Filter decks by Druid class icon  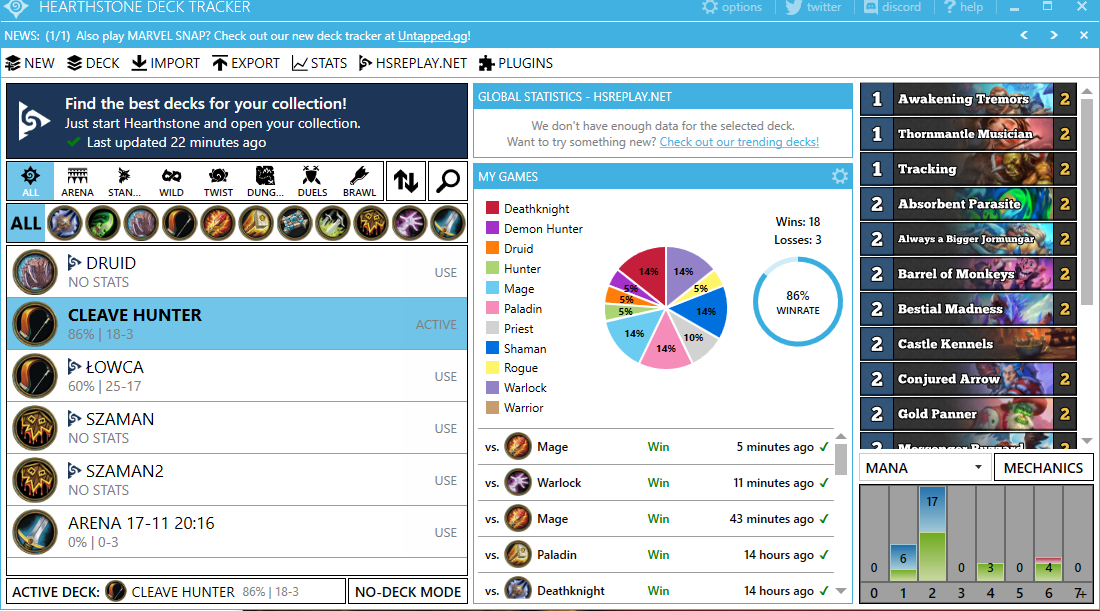[141, 224]
